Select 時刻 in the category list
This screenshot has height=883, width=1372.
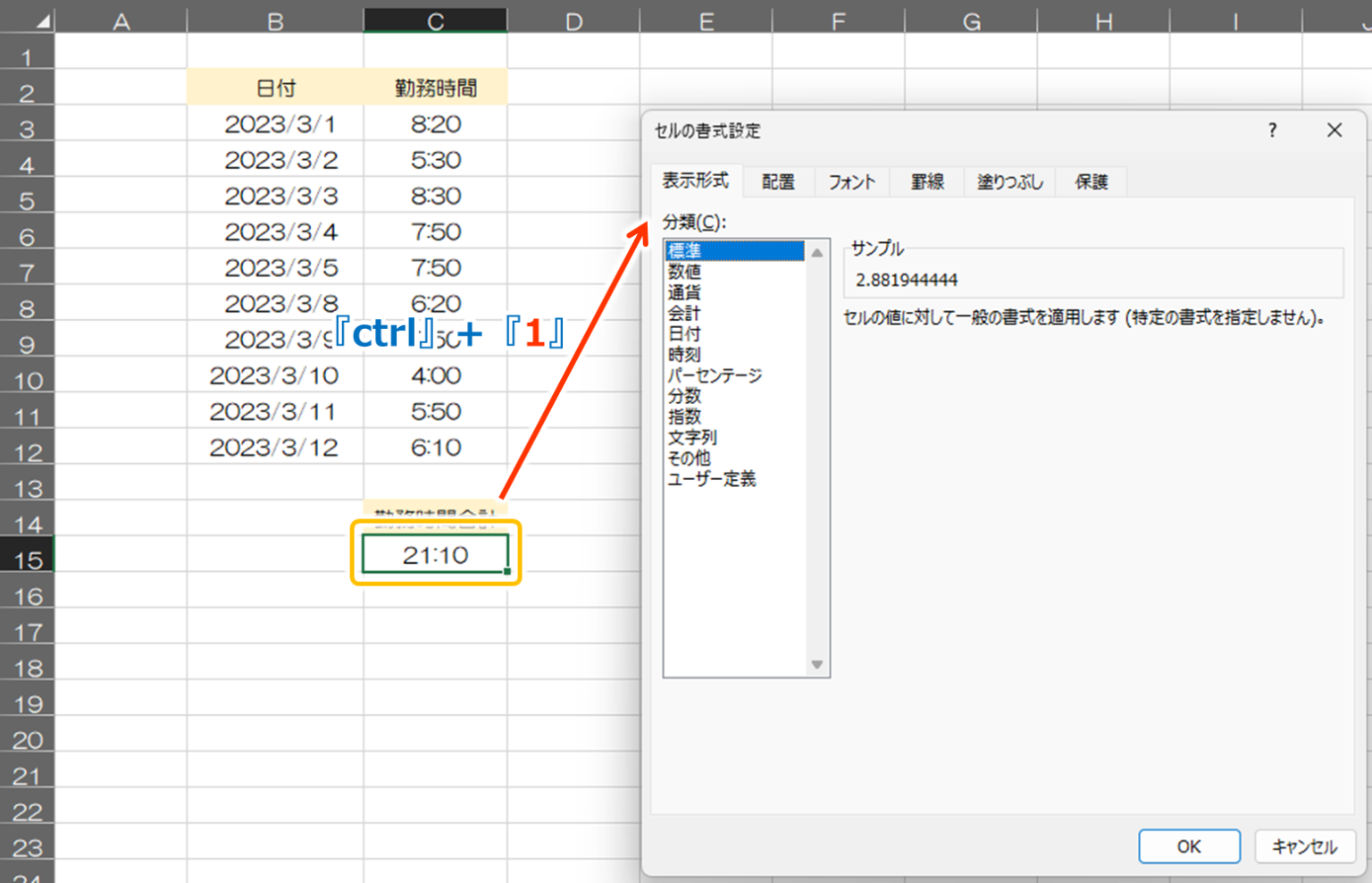point(684,355)
